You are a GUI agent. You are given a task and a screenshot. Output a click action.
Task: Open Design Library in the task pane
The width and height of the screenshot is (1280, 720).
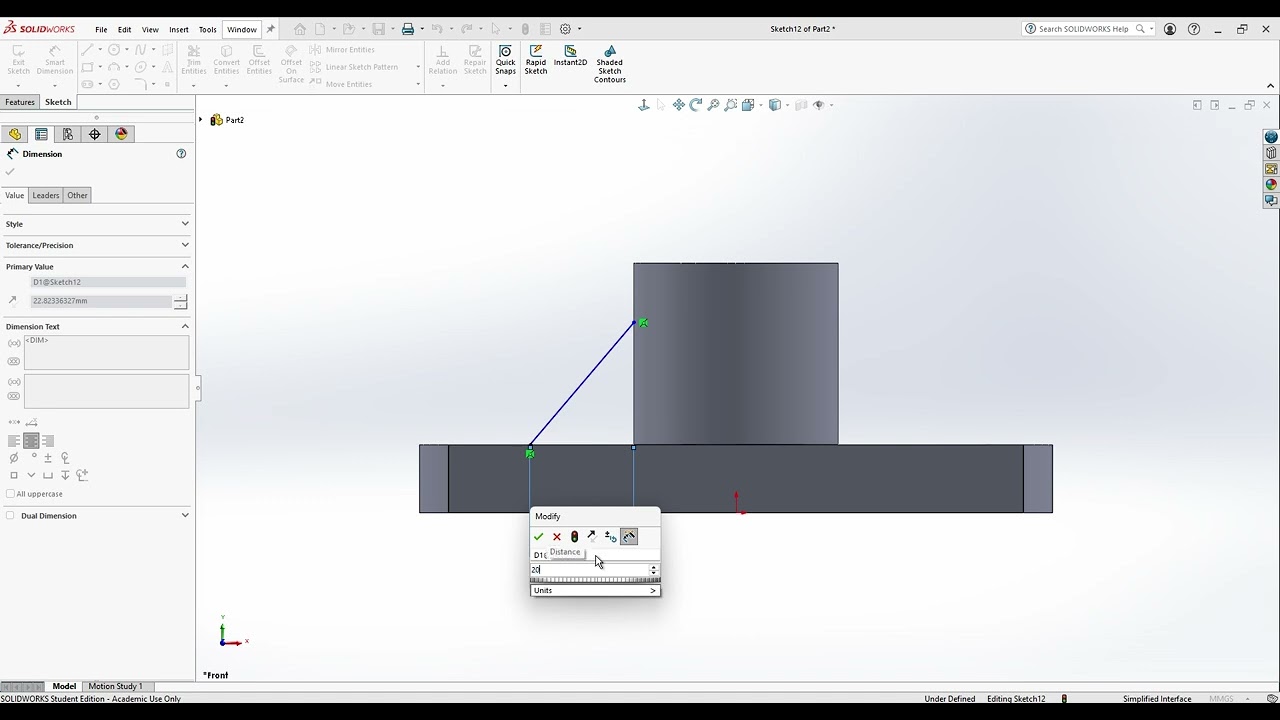(x=1271, y=153)
